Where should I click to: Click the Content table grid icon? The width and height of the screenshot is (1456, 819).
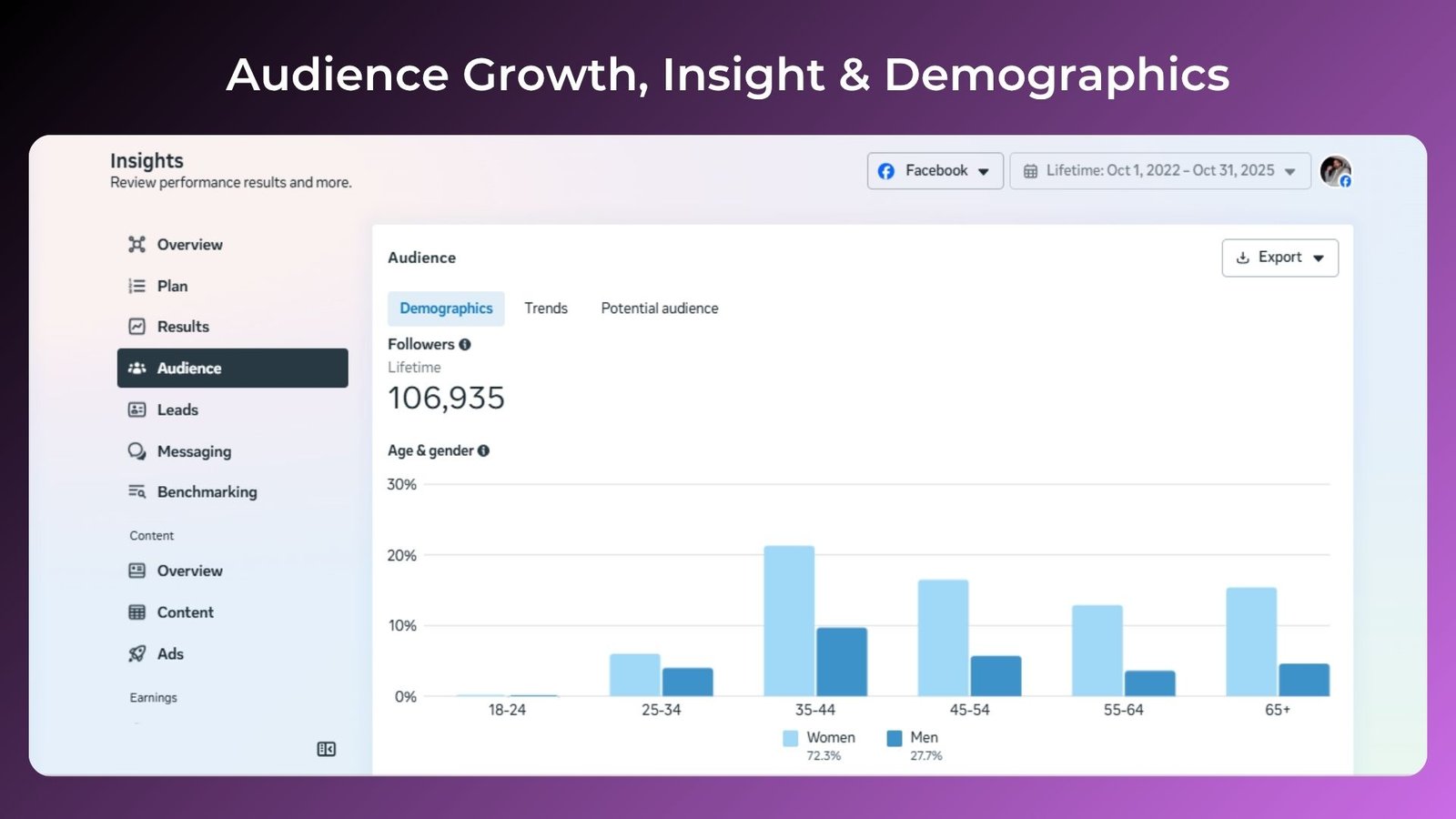[137, 612]
